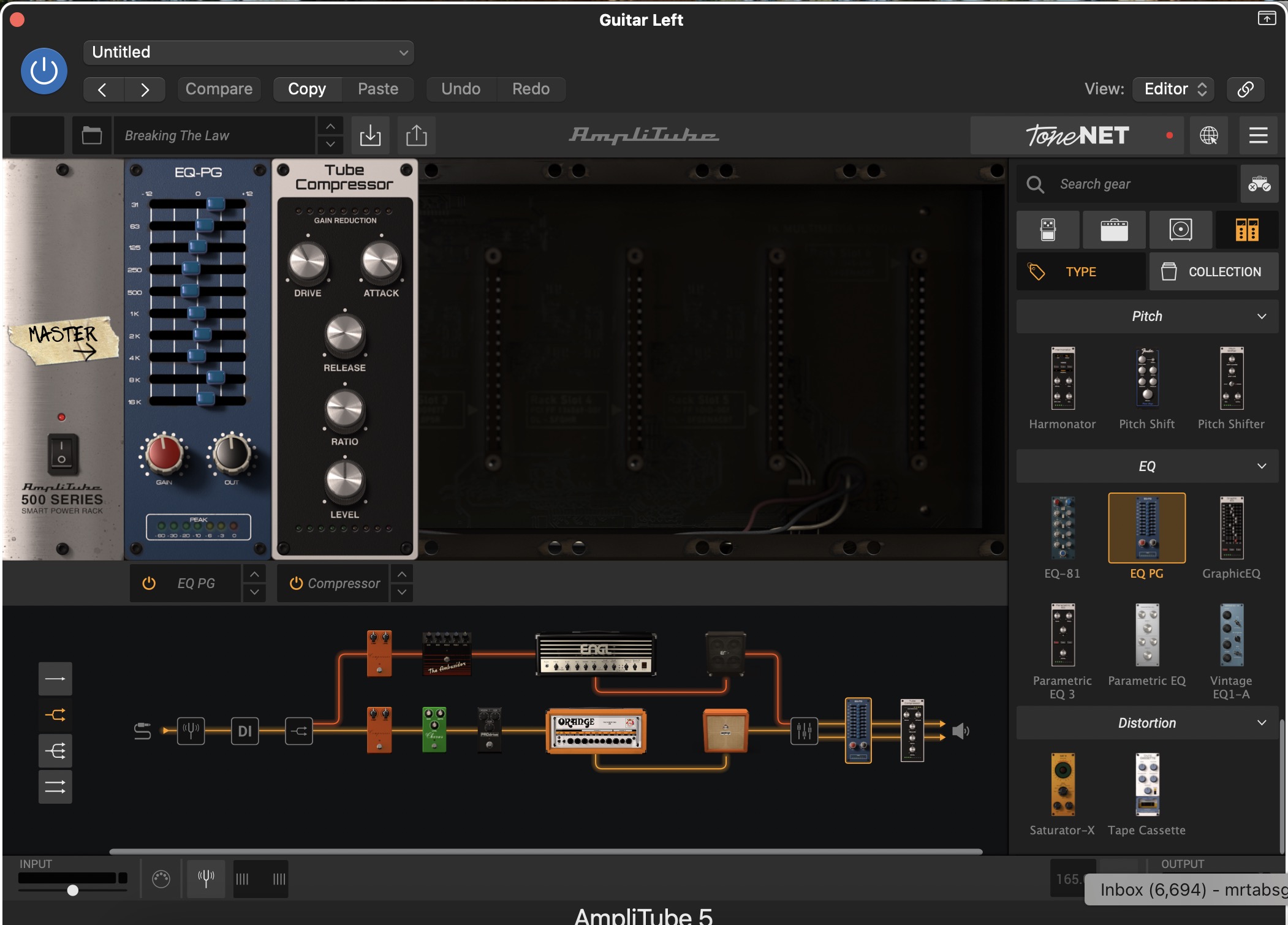Open the stomp pedals gear category
Screen dimensions: 1288x925
pyautogui.click(x=1048, y=230)
